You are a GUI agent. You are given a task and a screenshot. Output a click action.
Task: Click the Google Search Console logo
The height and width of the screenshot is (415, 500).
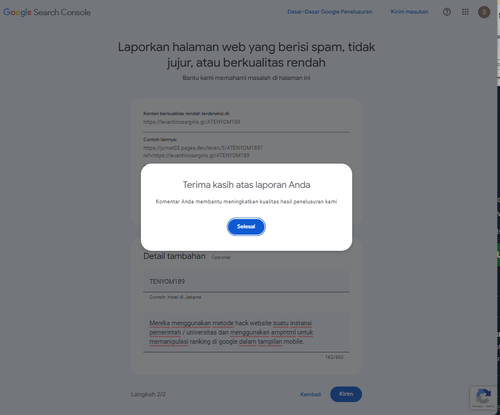(x=47, y=12)
